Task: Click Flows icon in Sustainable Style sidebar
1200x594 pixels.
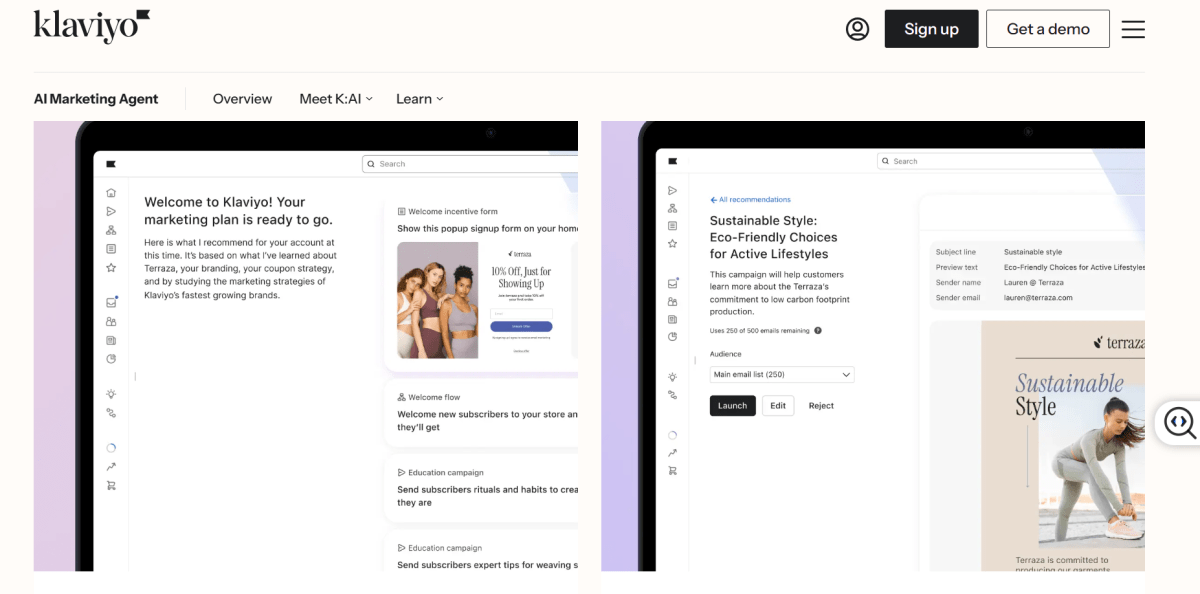Action: tap(673, 208)
